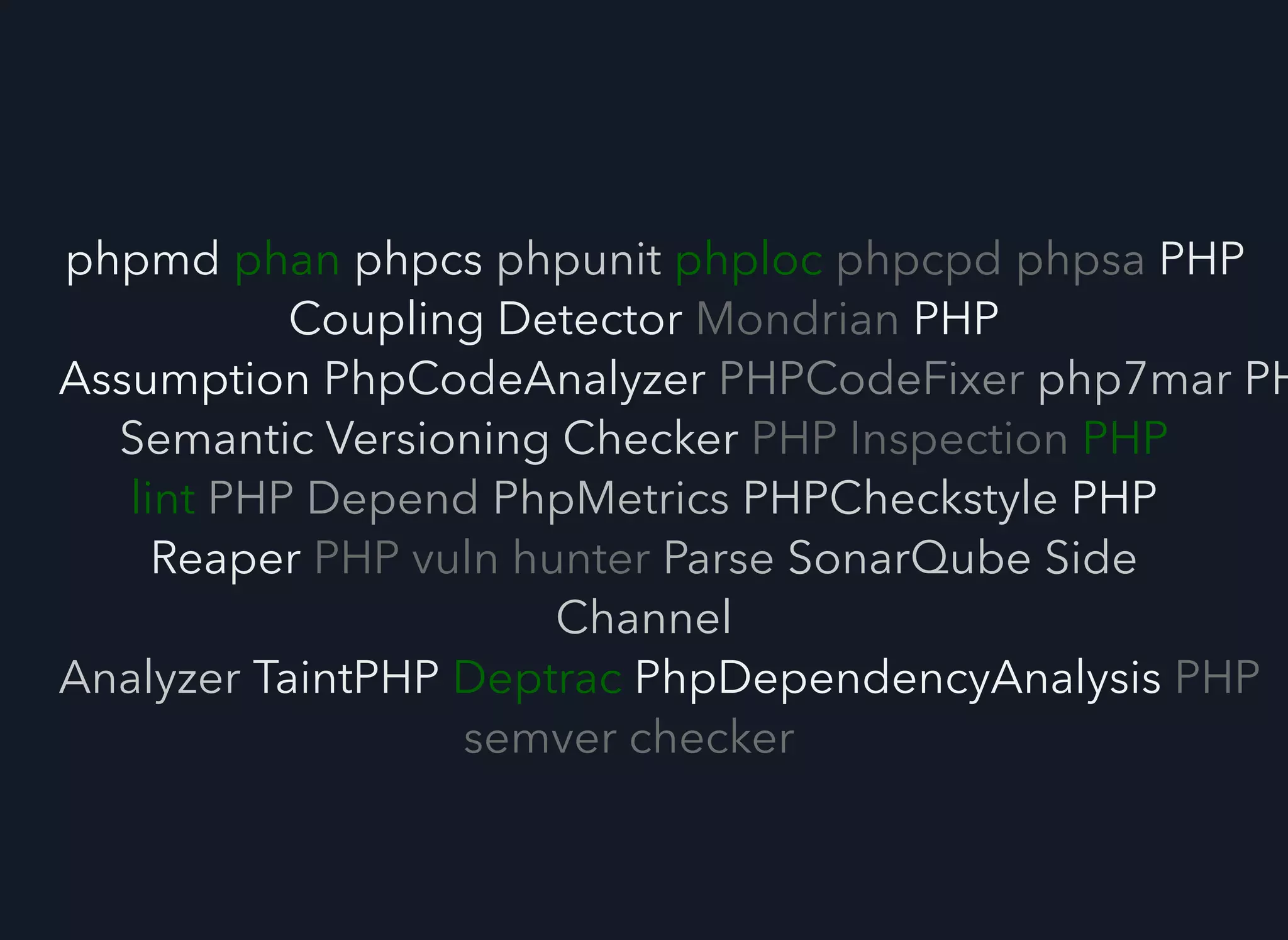Click the Coupling Detector text
1288x940 pixels.
point(486,320)
